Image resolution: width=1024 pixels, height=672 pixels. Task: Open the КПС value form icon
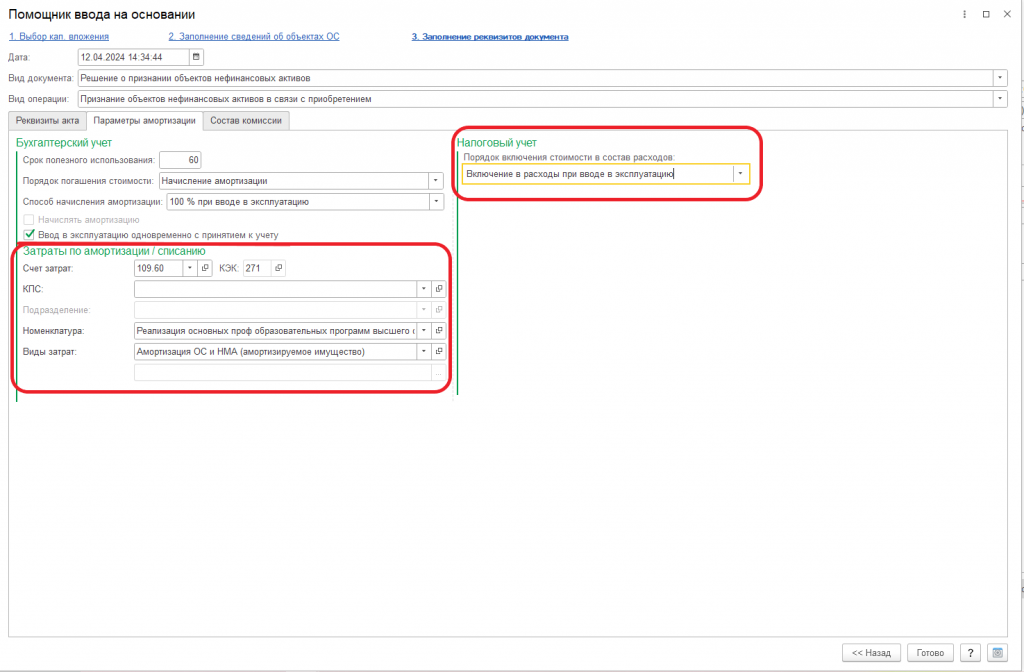click(x=439, y=289)
